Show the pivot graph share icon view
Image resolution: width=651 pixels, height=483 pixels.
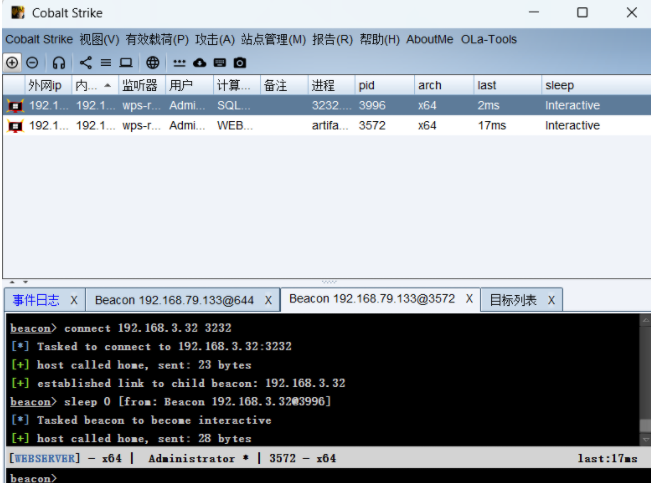pyautogui.click(x=86, y=63)
